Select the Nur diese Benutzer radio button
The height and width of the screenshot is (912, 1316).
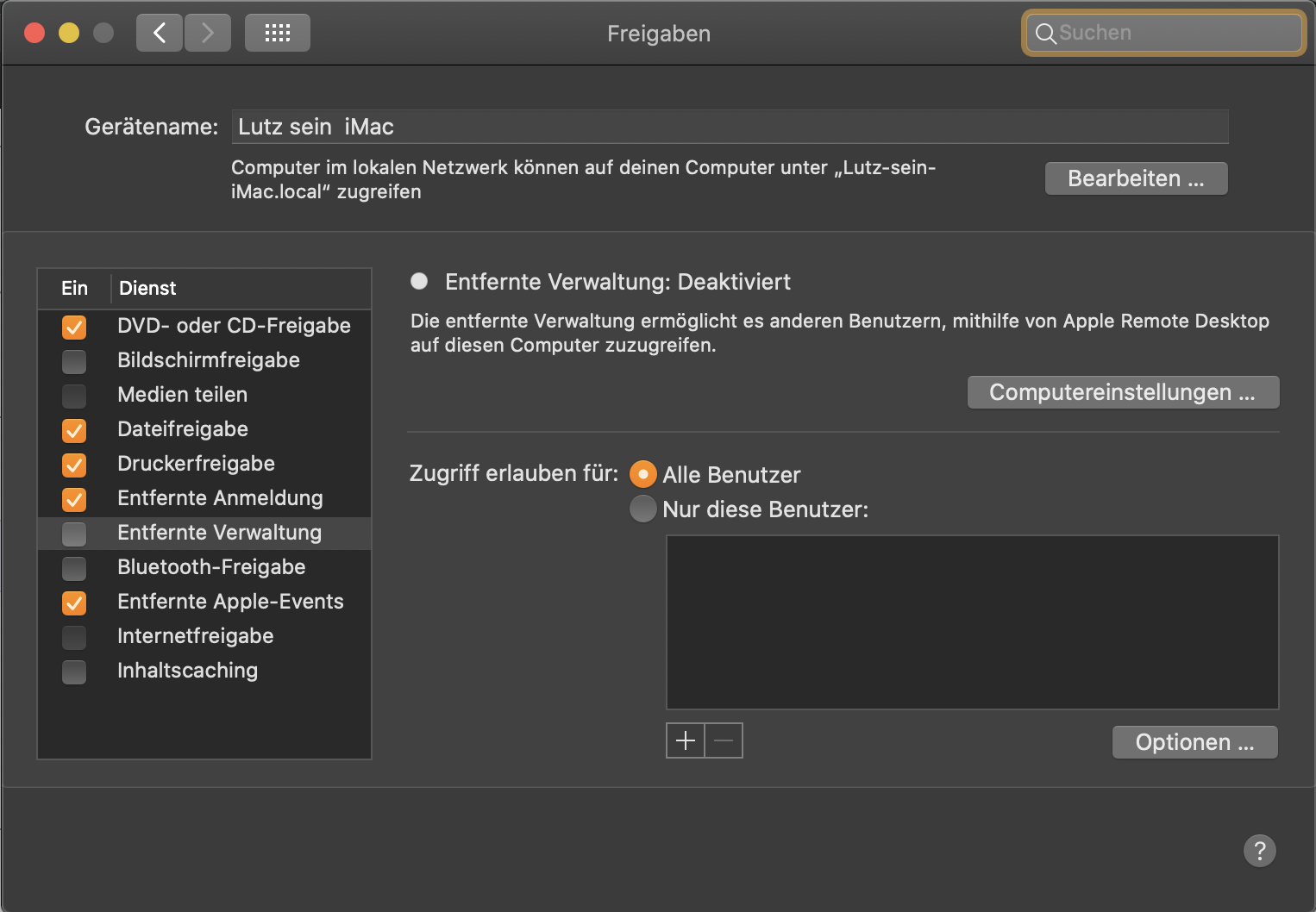pos(643,509)
